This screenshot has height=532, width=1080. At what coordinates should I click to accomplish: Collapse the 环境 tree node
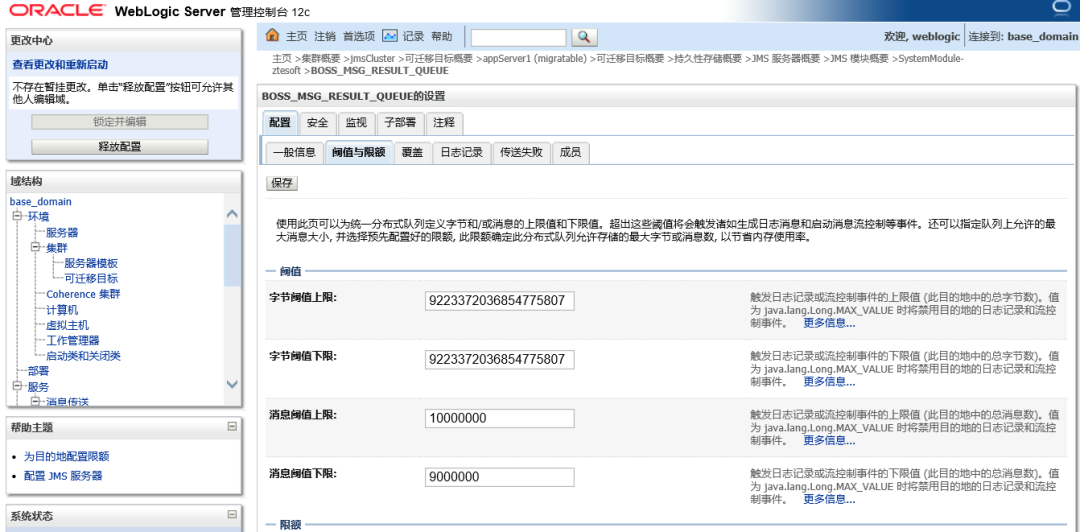(x=18, y=216)
